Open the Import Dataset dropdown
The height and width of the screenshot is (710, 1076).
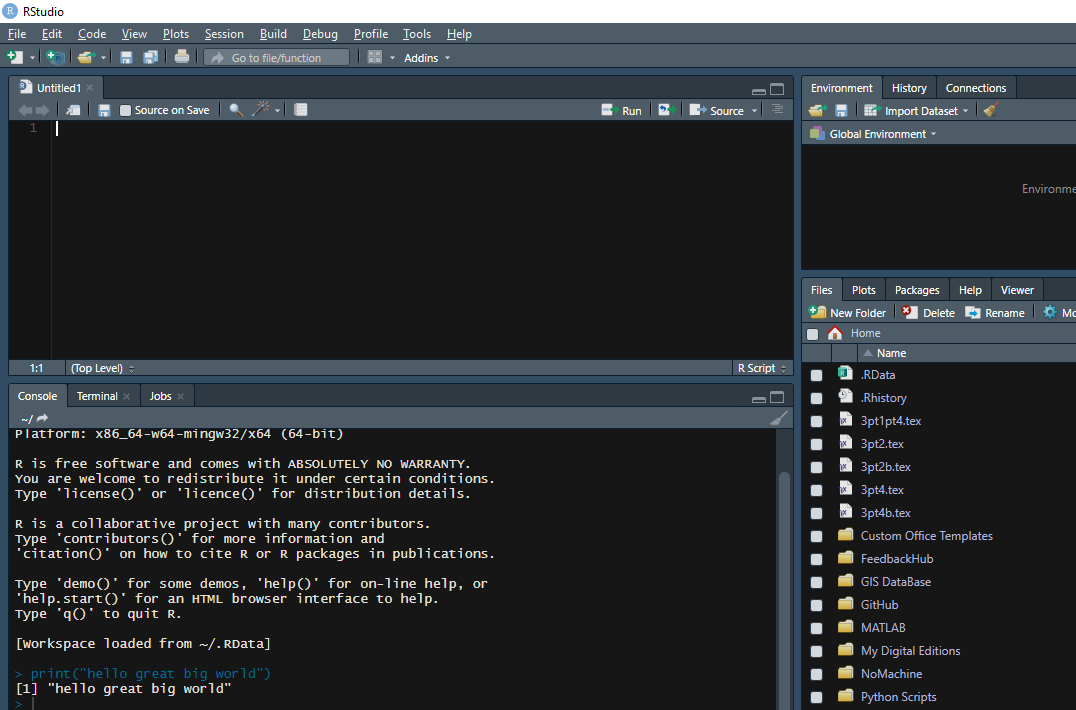click(x=917, y=110)
